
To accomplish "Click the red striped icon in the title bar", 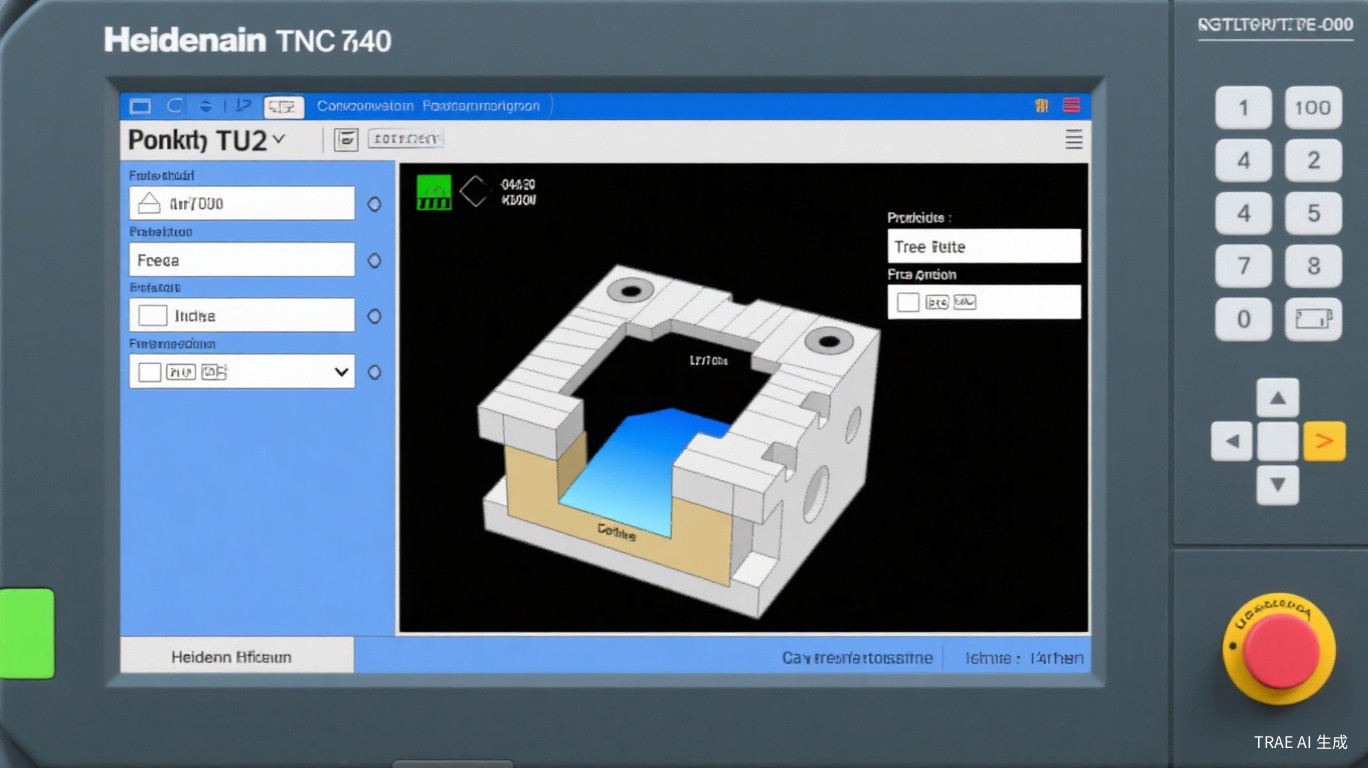I will 1071,105.
